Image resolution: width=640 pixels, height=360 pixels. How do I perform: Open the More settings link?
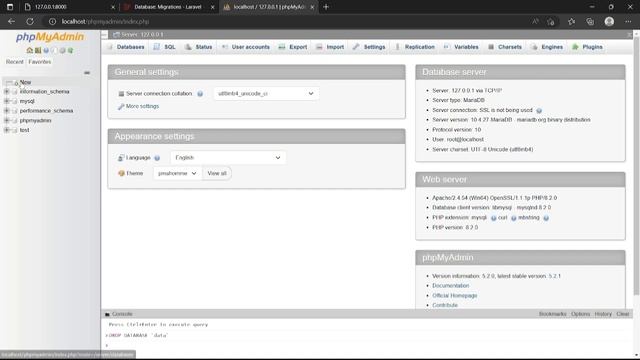pyautogui.click(x=142, y=107)
